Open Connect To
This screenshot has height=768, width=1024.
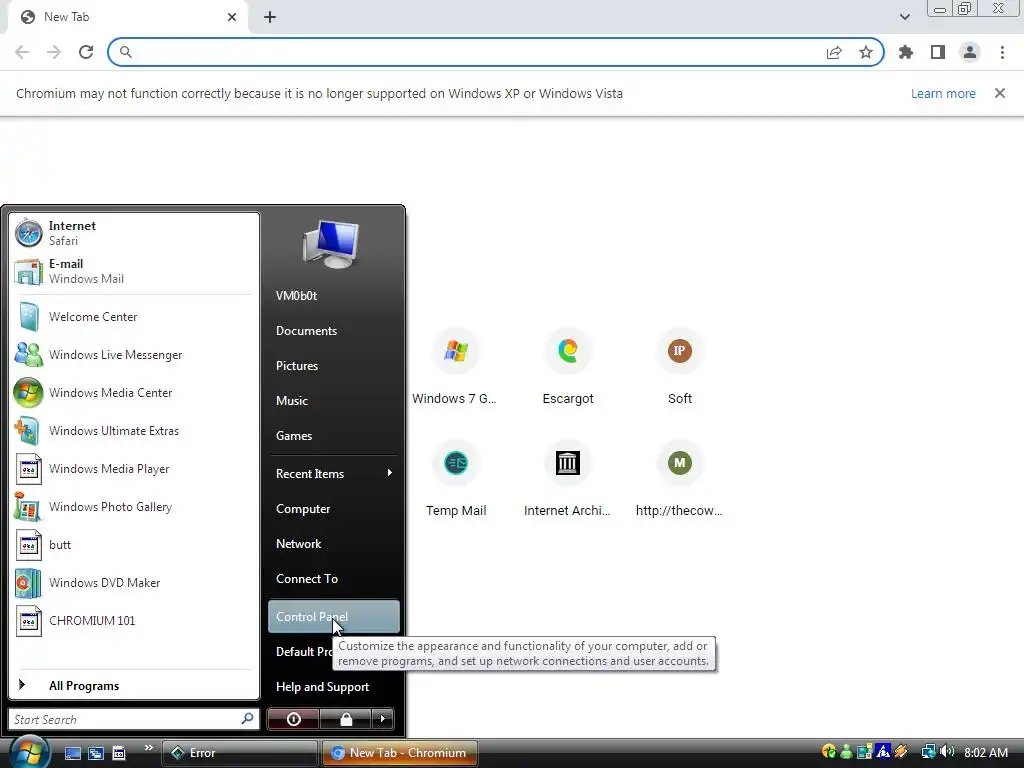click(333, 579)
